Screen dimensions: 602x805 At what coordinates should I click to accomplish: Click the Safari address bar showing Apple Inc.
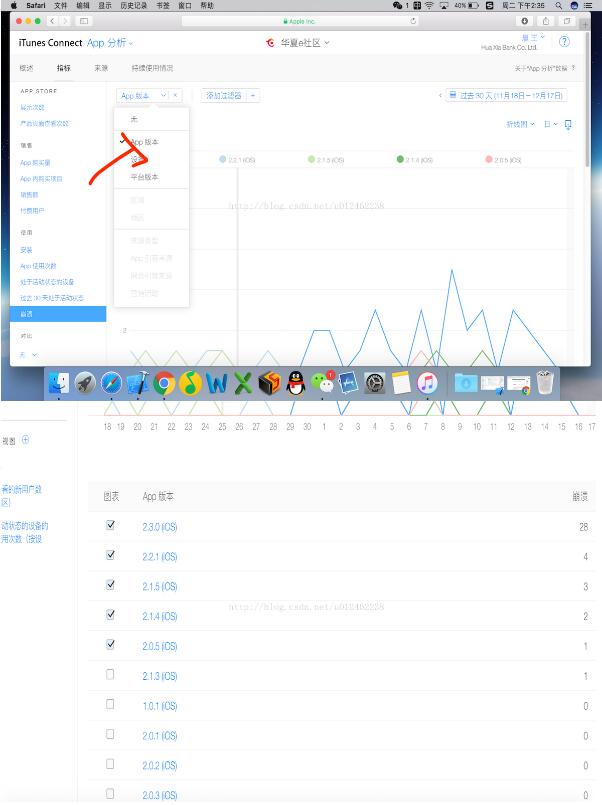300,21
